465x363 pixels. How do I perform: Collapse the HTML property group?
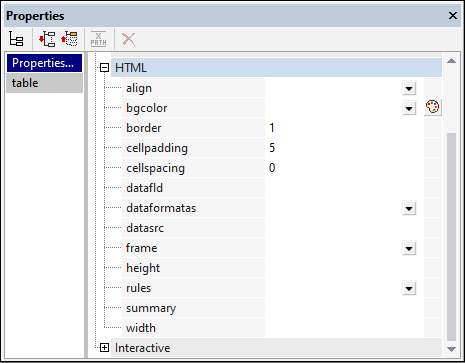click(x=104, y=68)
